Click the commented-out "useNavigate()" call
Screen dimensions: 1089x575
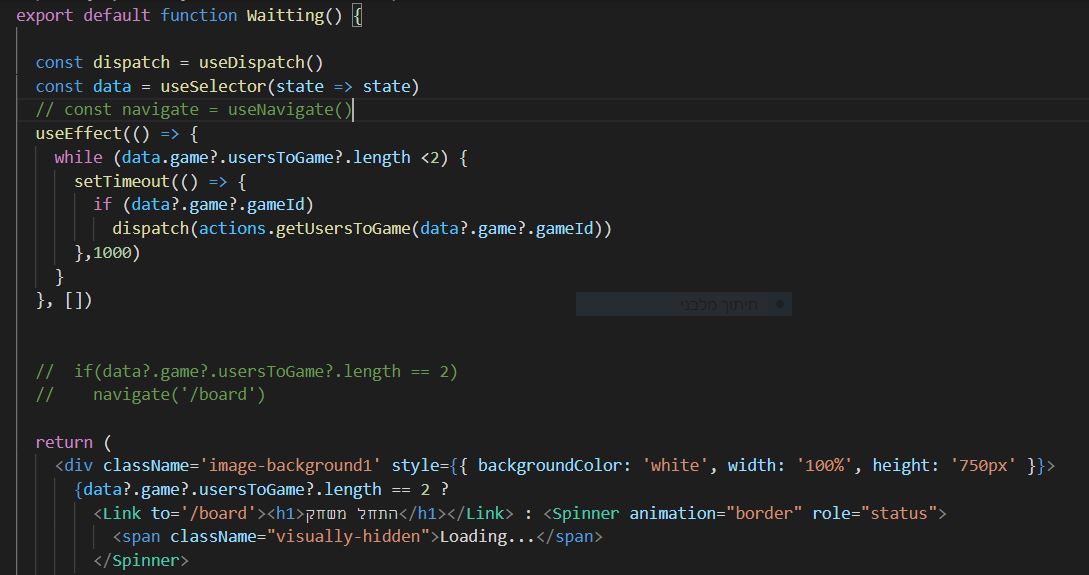[290, 110]
